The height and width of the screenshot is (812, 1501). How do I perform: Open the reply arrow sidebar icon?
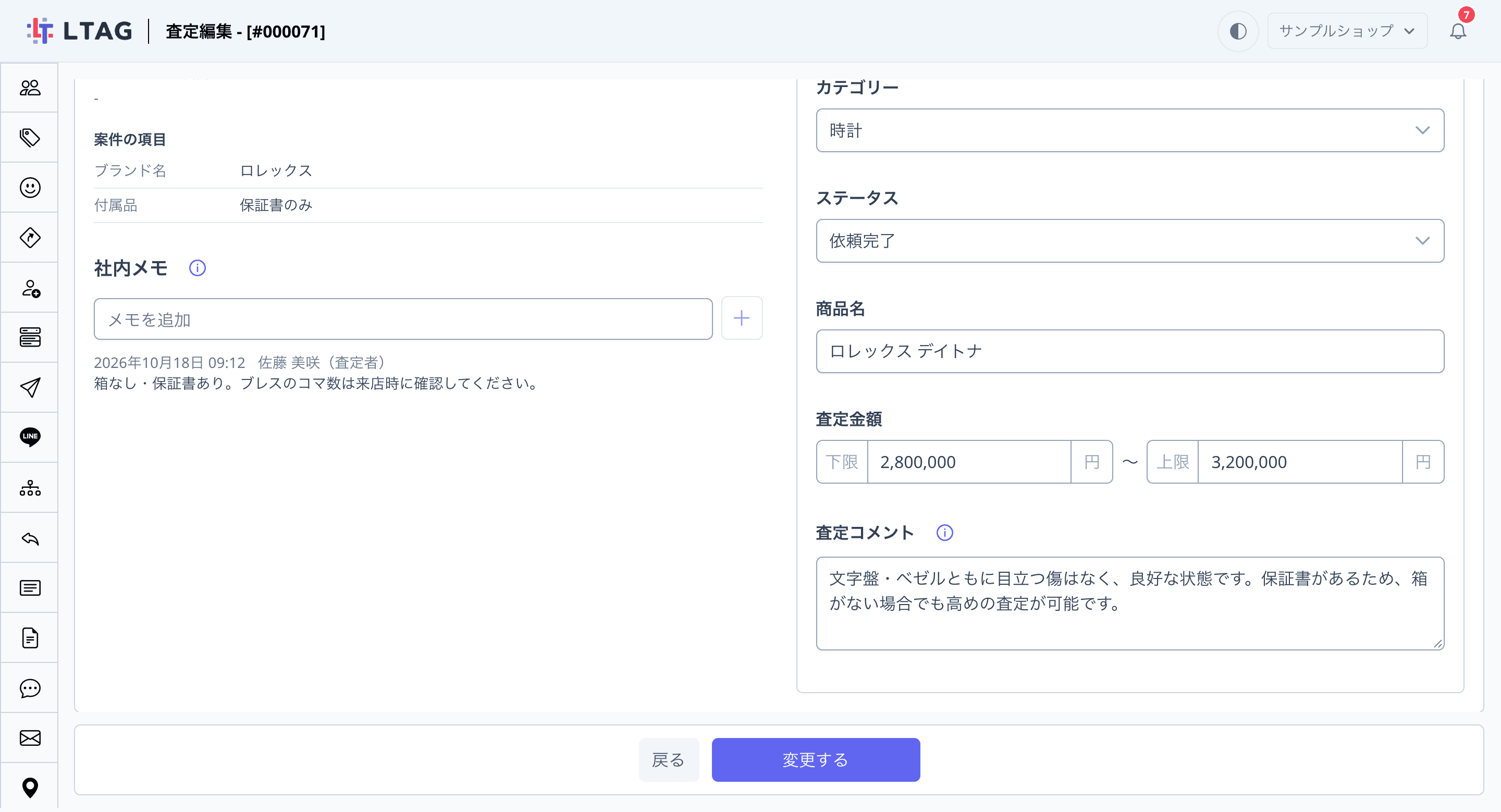30,538
